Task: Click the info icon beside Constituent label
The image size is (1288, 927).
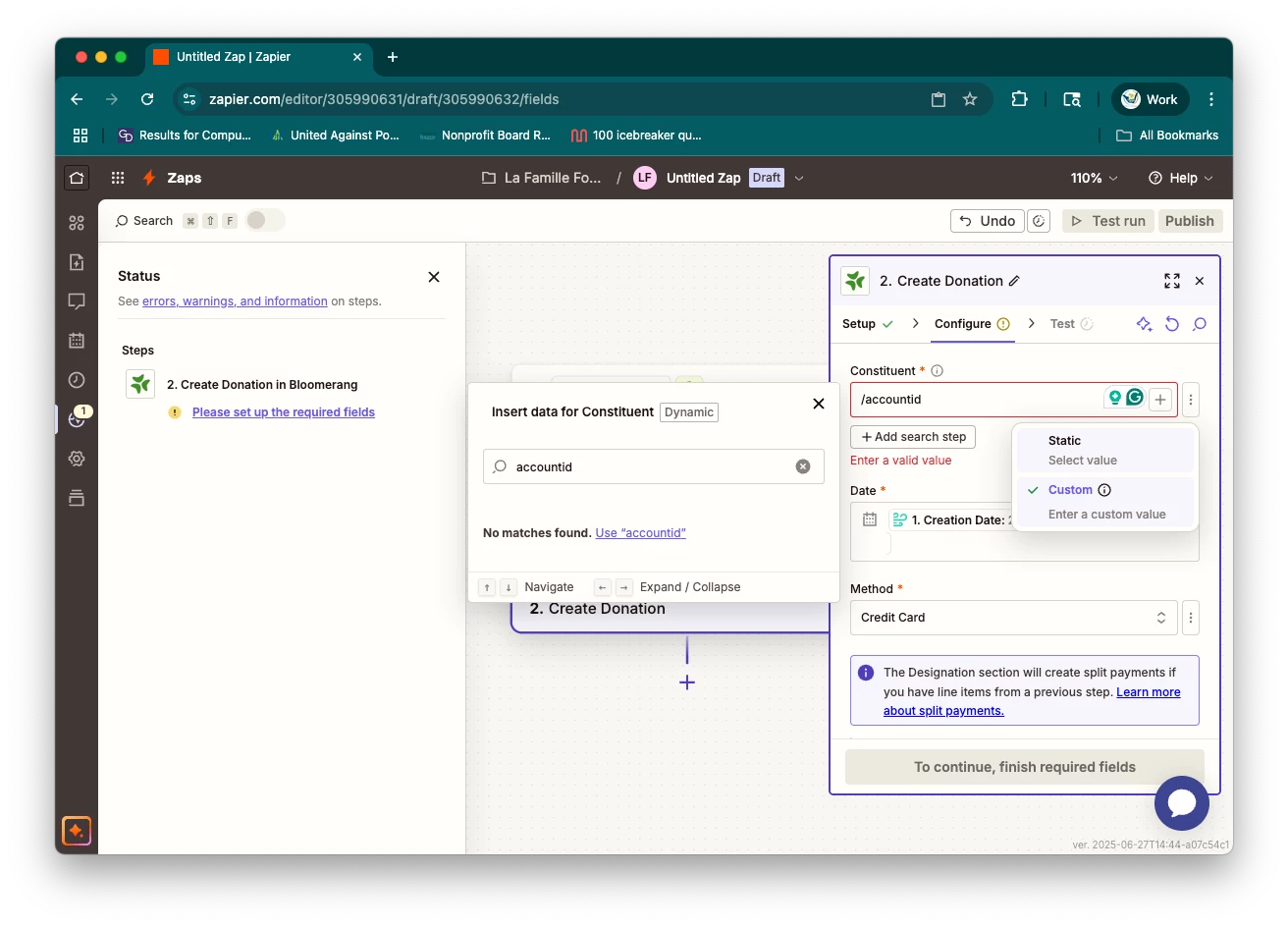Action: [x=937, y=371]
